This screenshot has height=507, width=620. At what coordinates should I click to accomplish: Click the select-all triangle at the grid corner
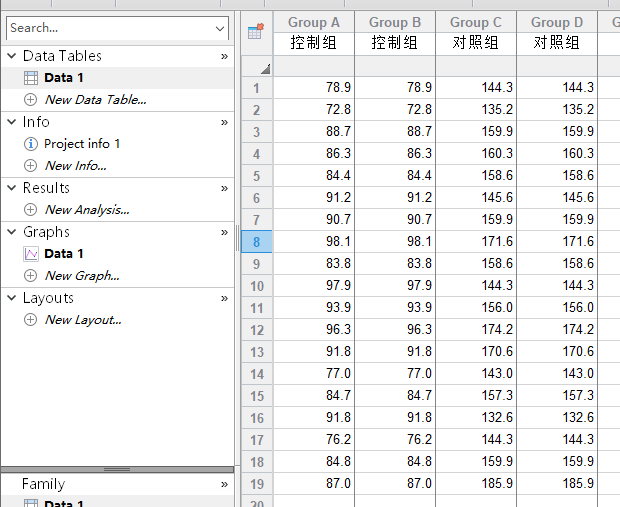coord(265,69)
